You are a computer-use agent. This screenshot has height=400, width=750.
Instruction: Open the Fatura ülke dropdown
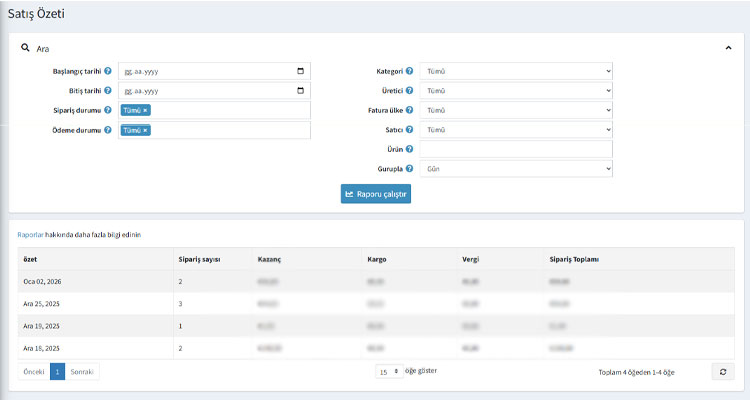point(516,111)
